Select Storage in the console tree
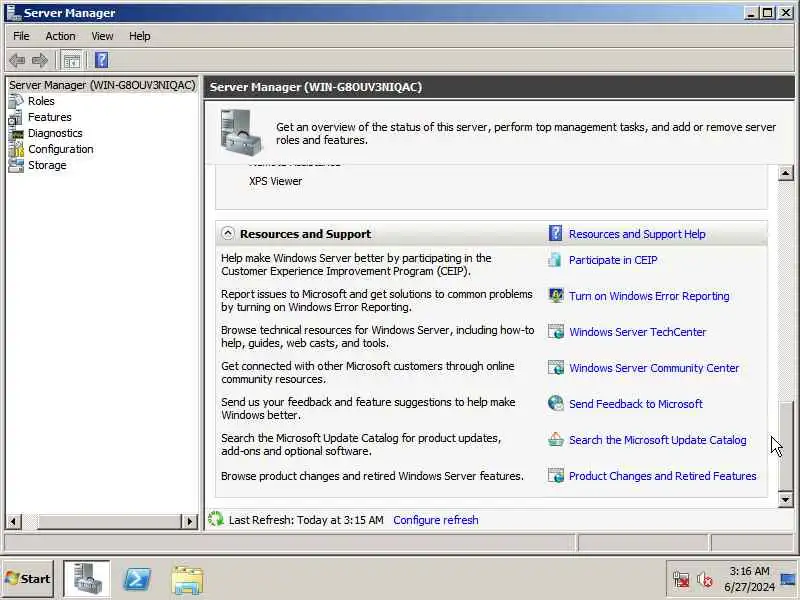 point(47,165)
